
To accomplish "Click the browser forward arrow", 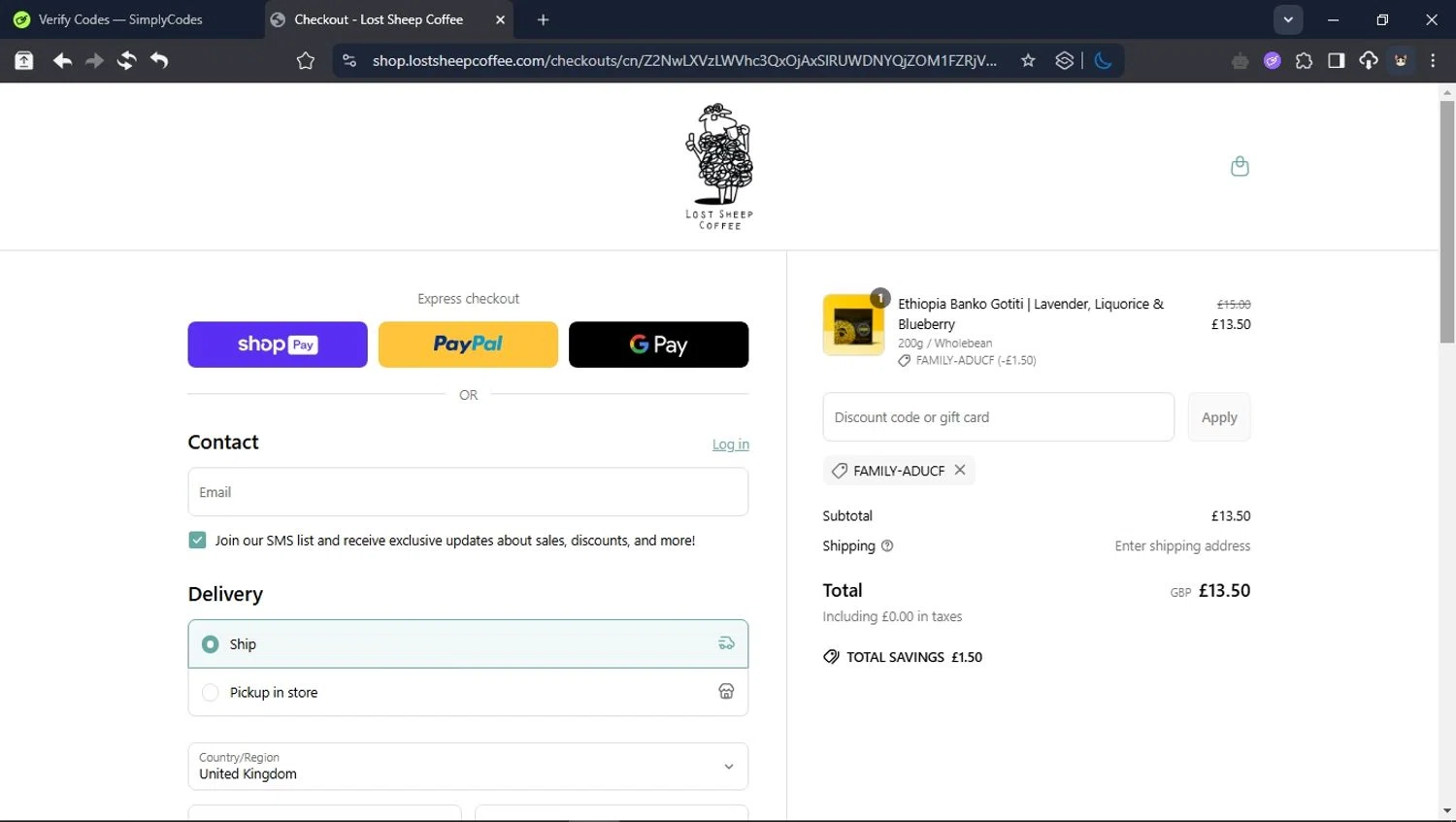I will point(94,60).
